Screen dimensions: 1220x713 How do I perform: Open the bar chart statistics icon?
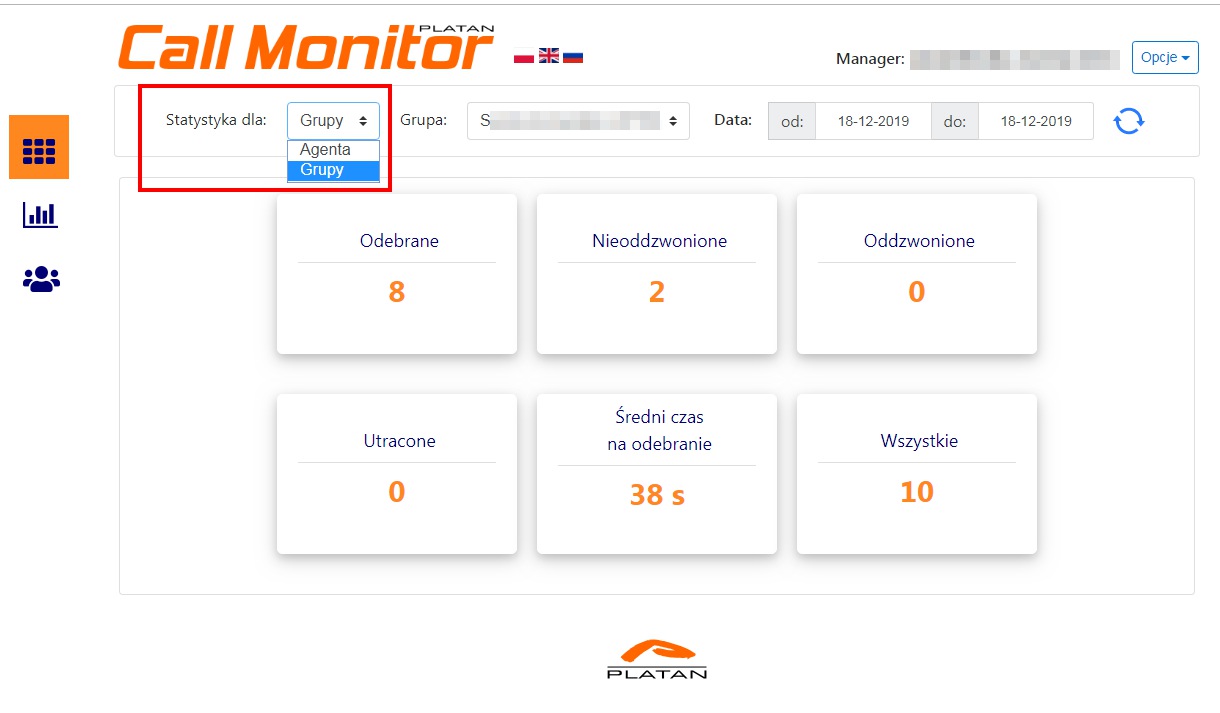coord(40,215)
